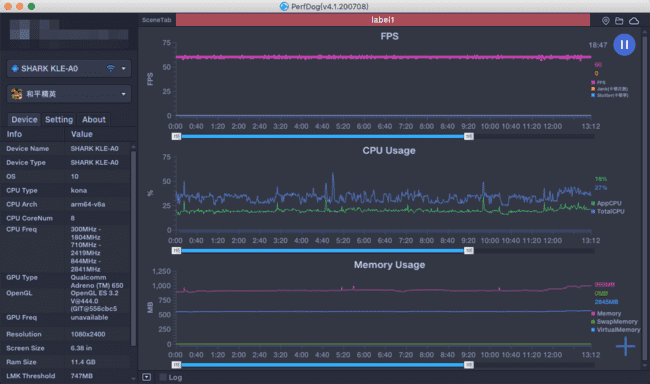This screenshot has width=650, height=384.
Task: Click the FPS chart title
Action: pos(389,36)
